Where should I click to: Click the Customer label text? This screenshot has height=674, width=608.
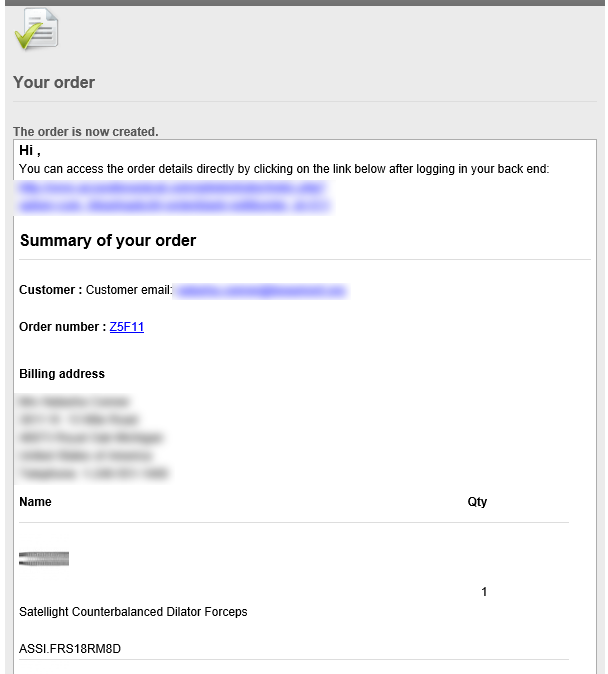(50, 290)
